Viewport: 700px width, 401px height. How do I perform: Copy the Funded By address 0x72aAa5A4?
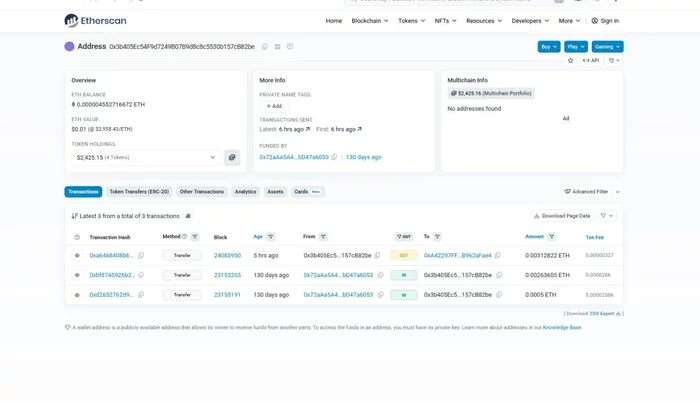pyautogui.click(x=334, y=157)
